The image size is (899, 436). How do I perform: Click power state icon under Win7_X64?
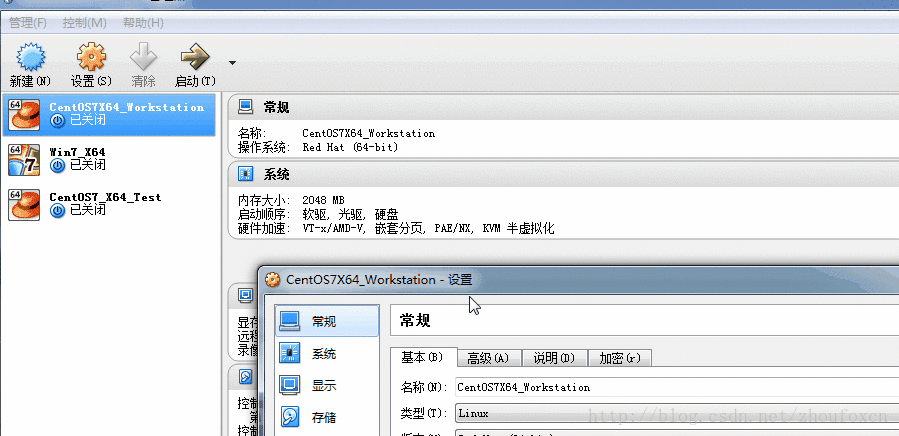coord(57,165)
